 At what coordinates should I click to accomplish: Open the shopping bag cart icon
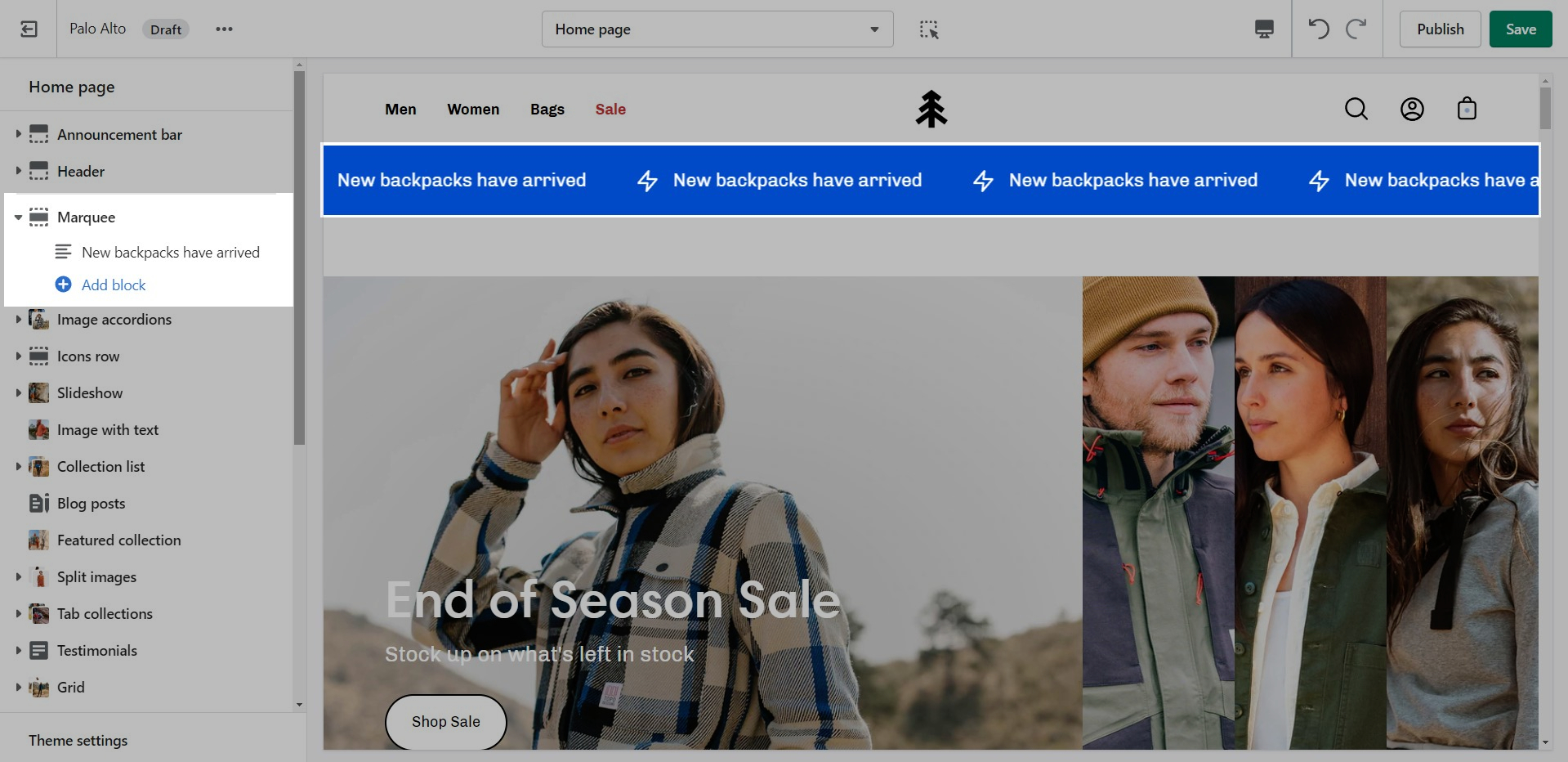coord(1467,109)
